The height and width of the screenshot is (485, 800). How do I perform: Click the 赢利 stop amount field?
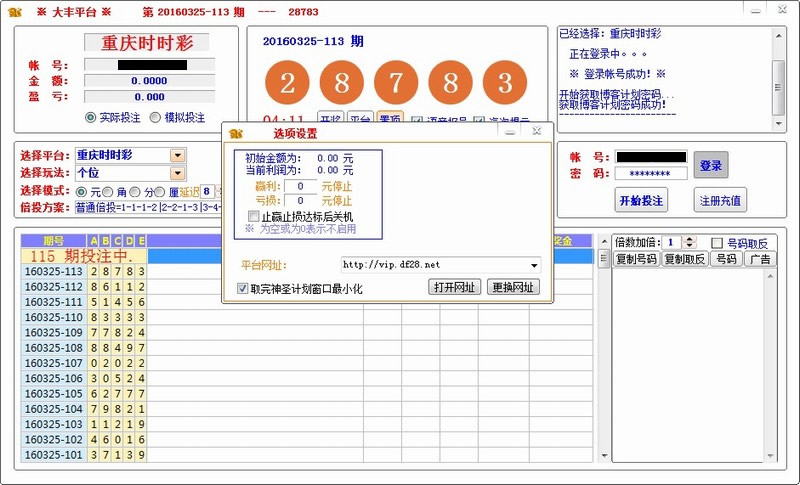[x=301, y=186]
